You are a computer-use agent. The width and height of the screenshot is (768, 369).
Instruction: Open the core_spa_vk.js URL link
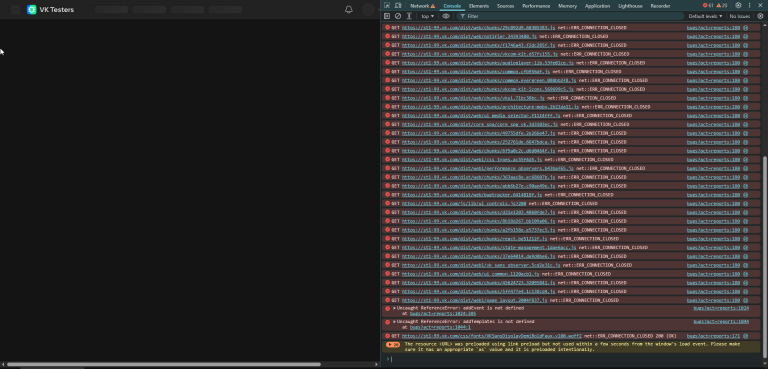click(x=479, y=124)
